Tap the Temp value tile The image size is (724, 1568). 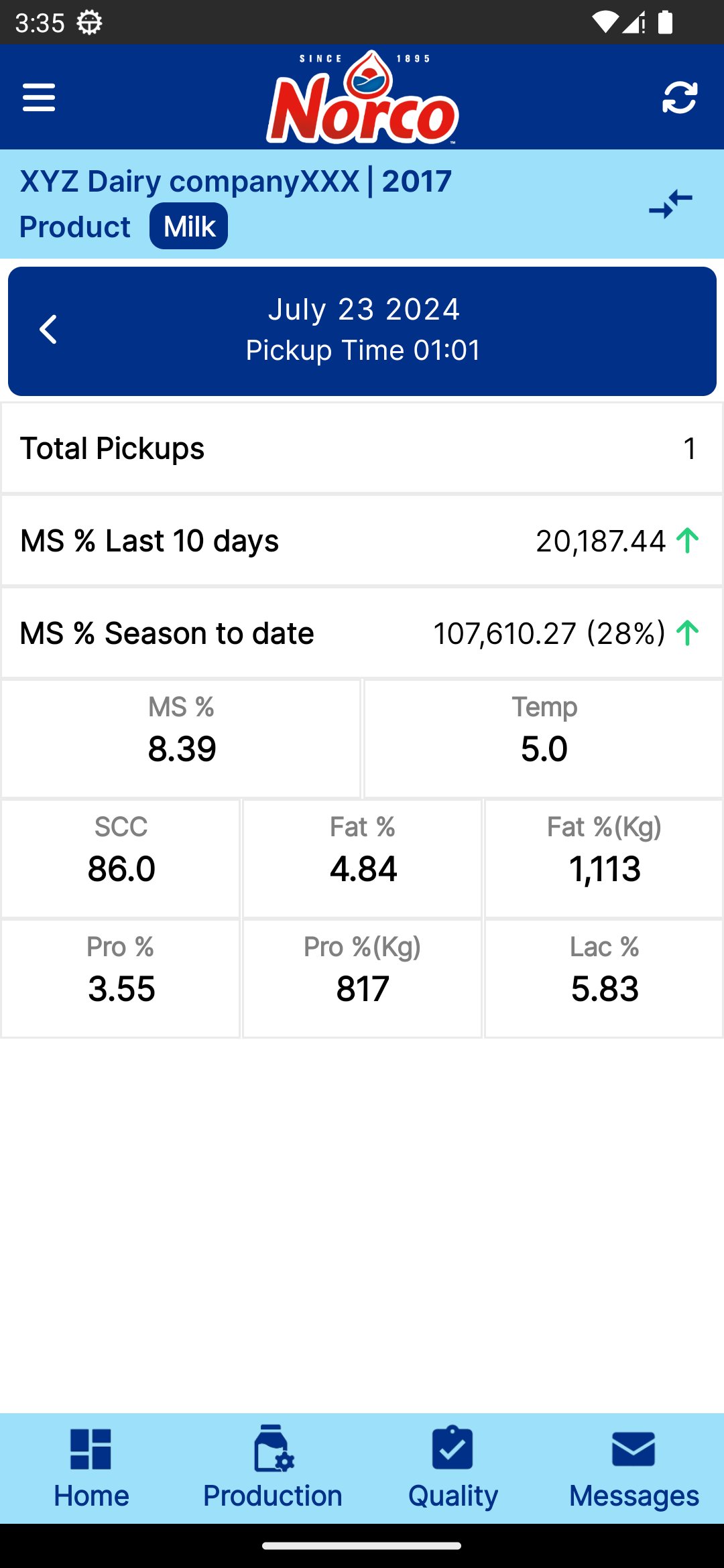(544, 738)
